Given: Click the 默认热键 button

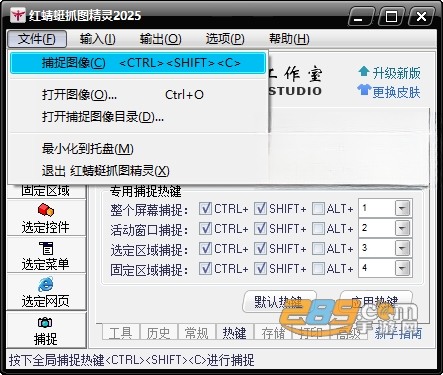Looking at the screenshot, I should click(x=279, y=302).
